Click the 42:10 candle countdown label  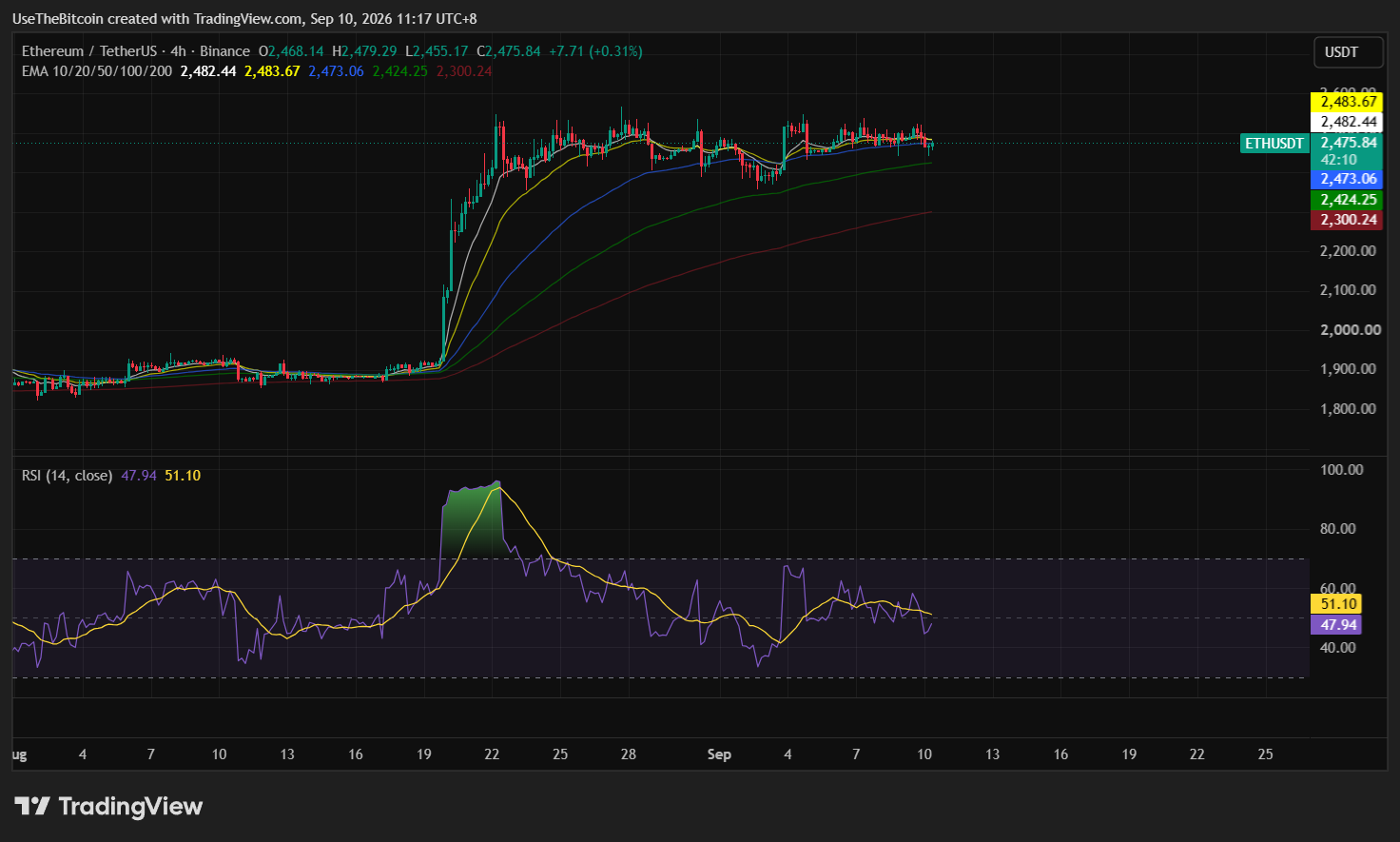pyautogui.click(x=1339, y=160)
